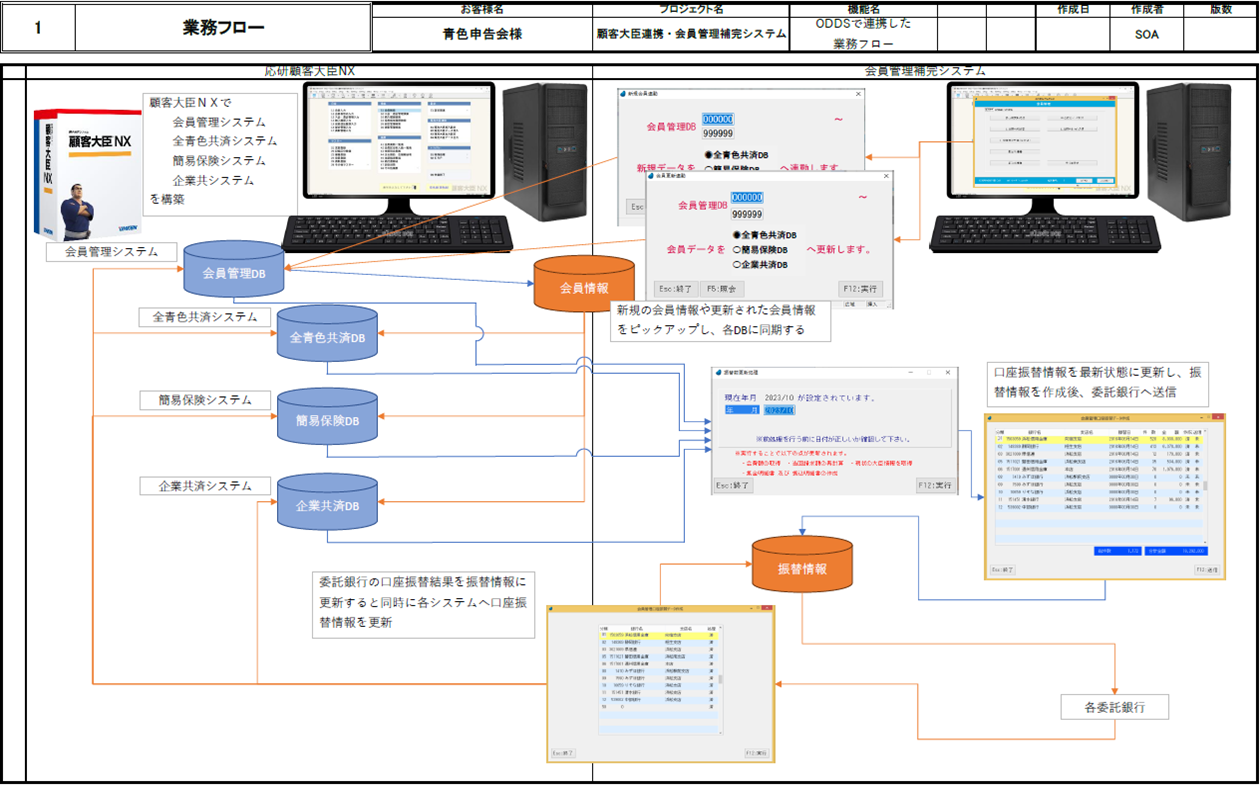1260x786 pixels.
Task: Click the note starting 新規の会員情報や更新された
Action: coord(721,320)
